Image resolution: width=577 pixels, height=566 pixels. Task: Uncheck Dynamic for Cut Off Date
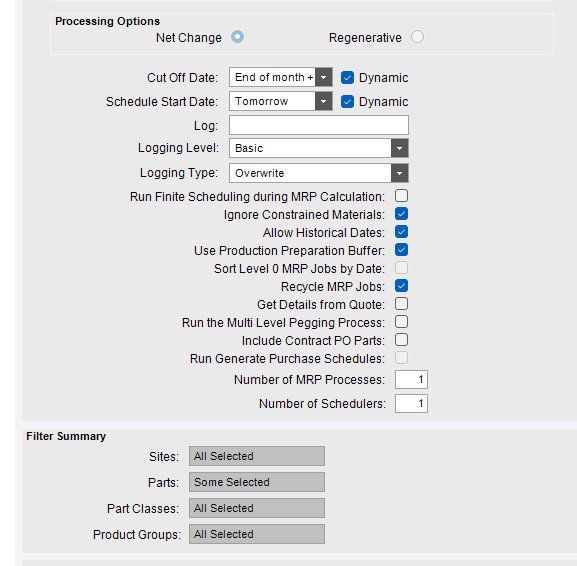(347, 78)
